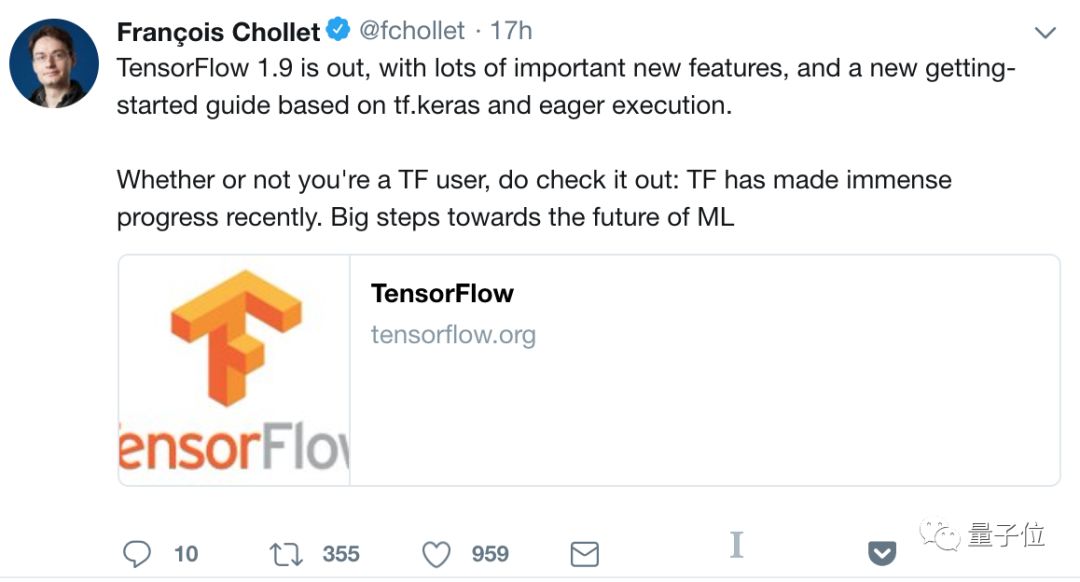1080x582 pixels.
Task: Open François Chollet's profile picture
Action: pos(54,64)
